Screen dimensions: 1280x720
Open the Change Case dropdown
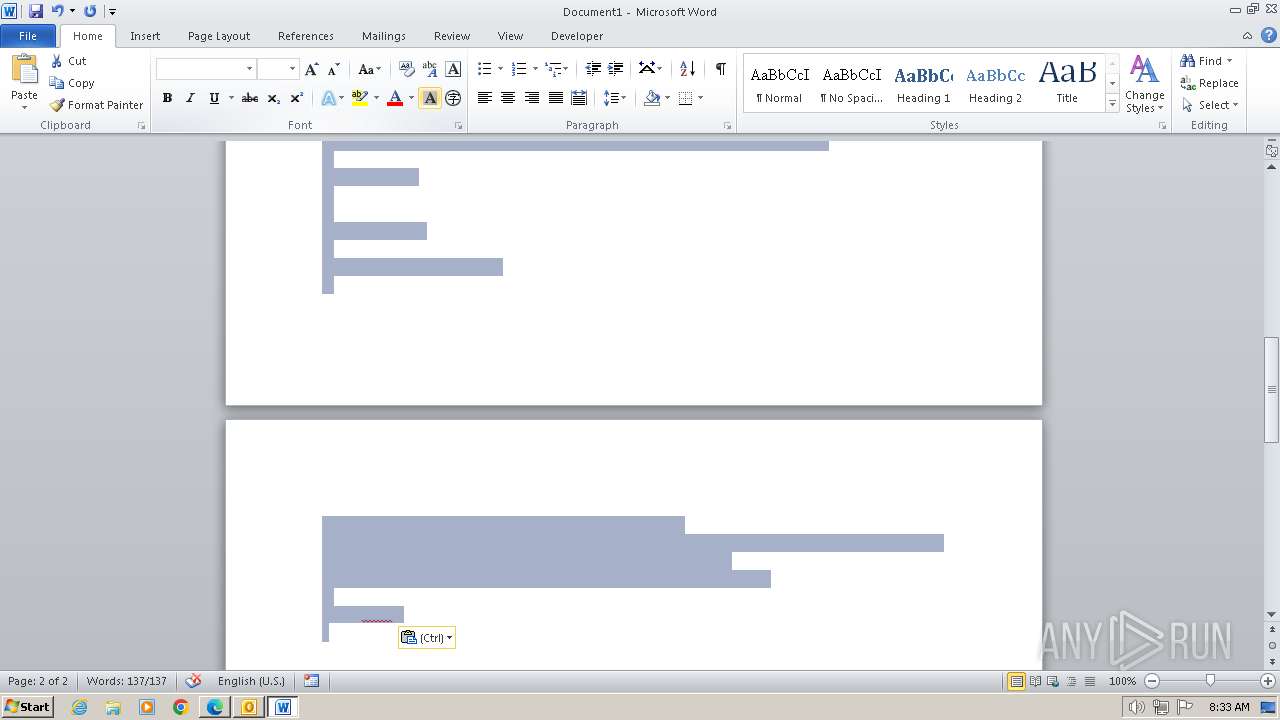(369, 69)
